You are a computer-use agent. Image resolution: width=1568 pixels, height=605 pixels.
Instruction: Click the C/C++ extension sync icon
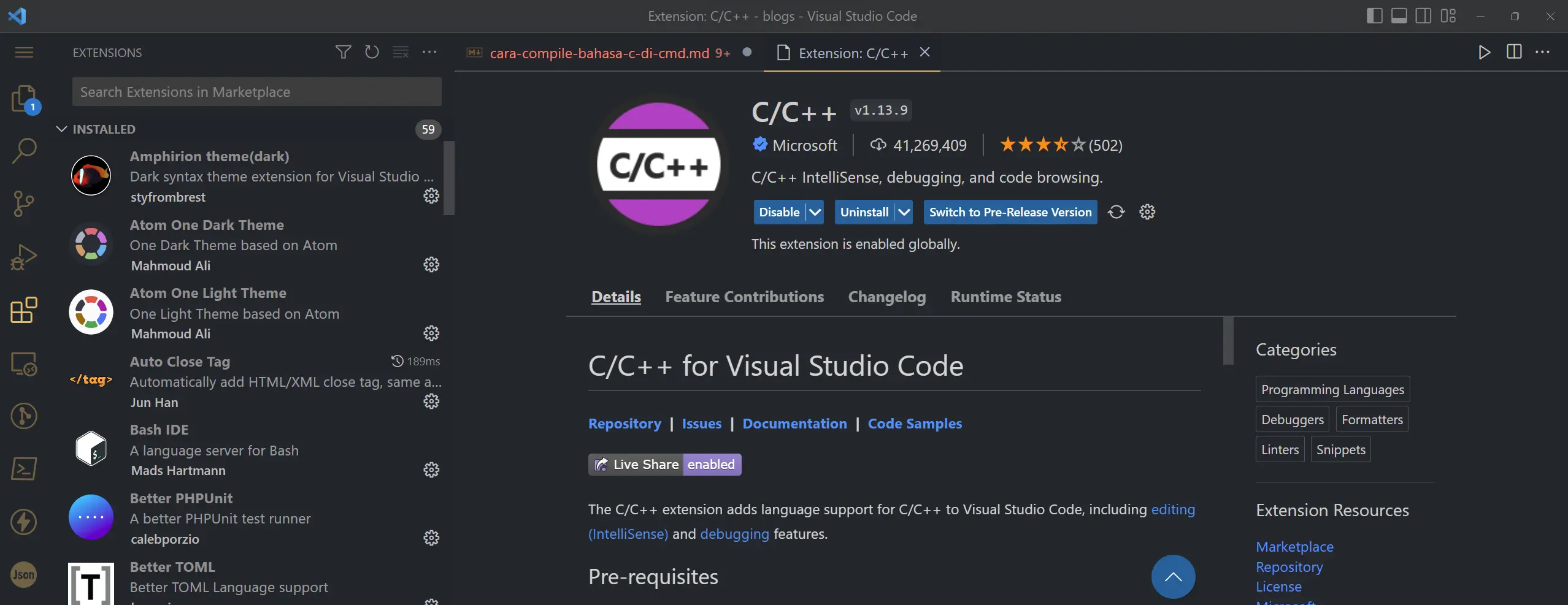click(1116, 212)
